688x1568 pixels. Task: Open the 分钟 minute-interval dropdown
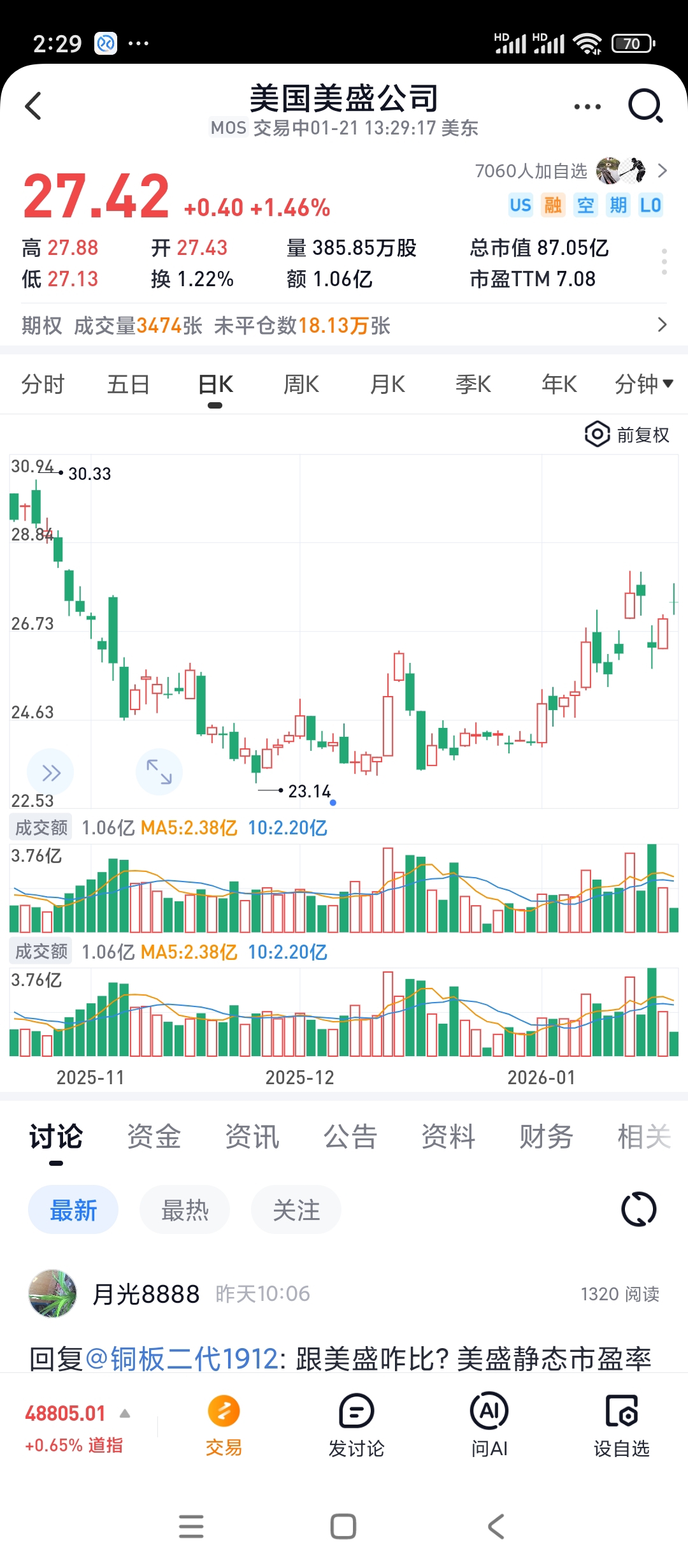[x=644, y=384]
